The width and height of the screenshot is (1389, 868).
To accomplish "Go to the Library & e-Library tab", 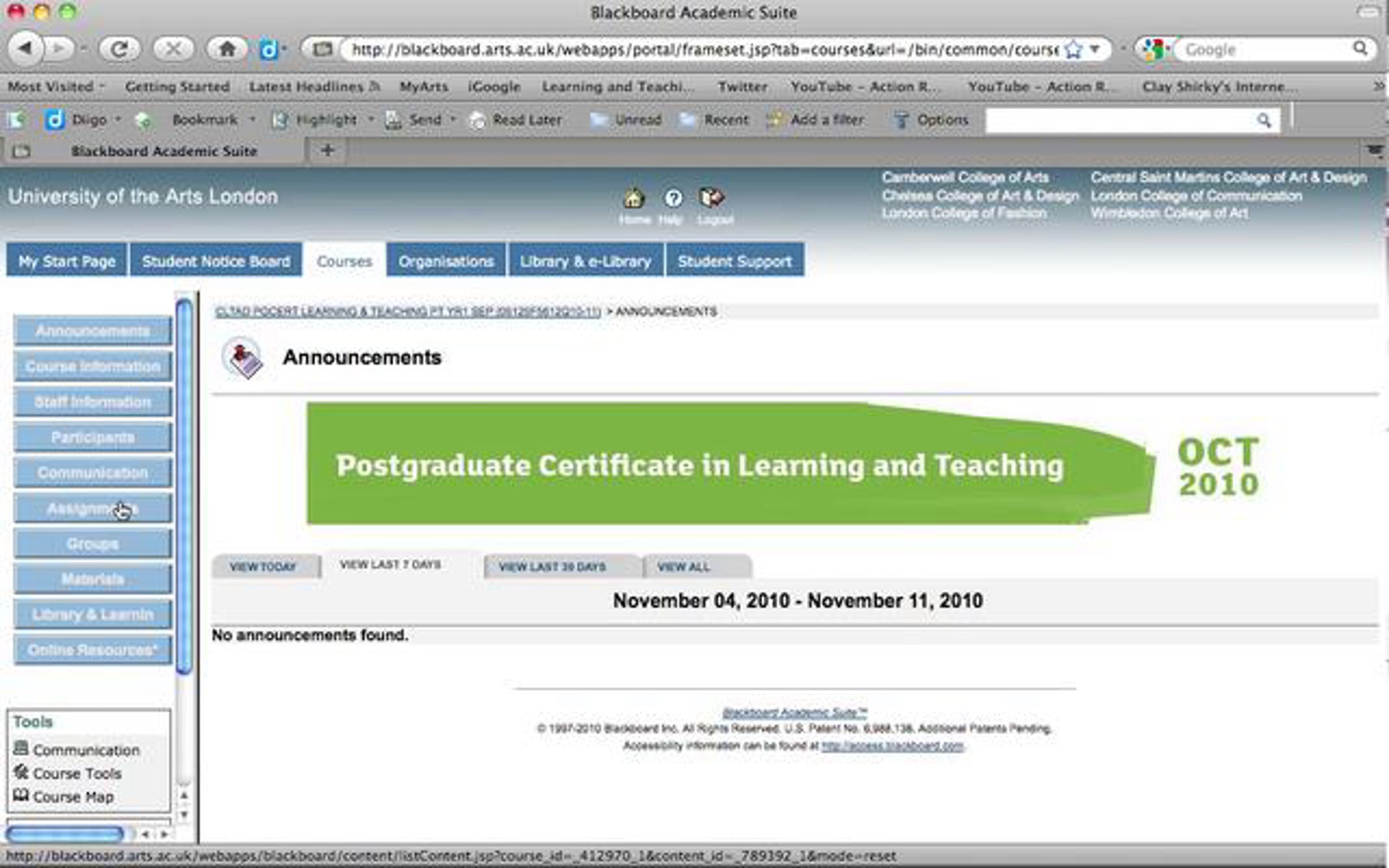I will 586,261.
